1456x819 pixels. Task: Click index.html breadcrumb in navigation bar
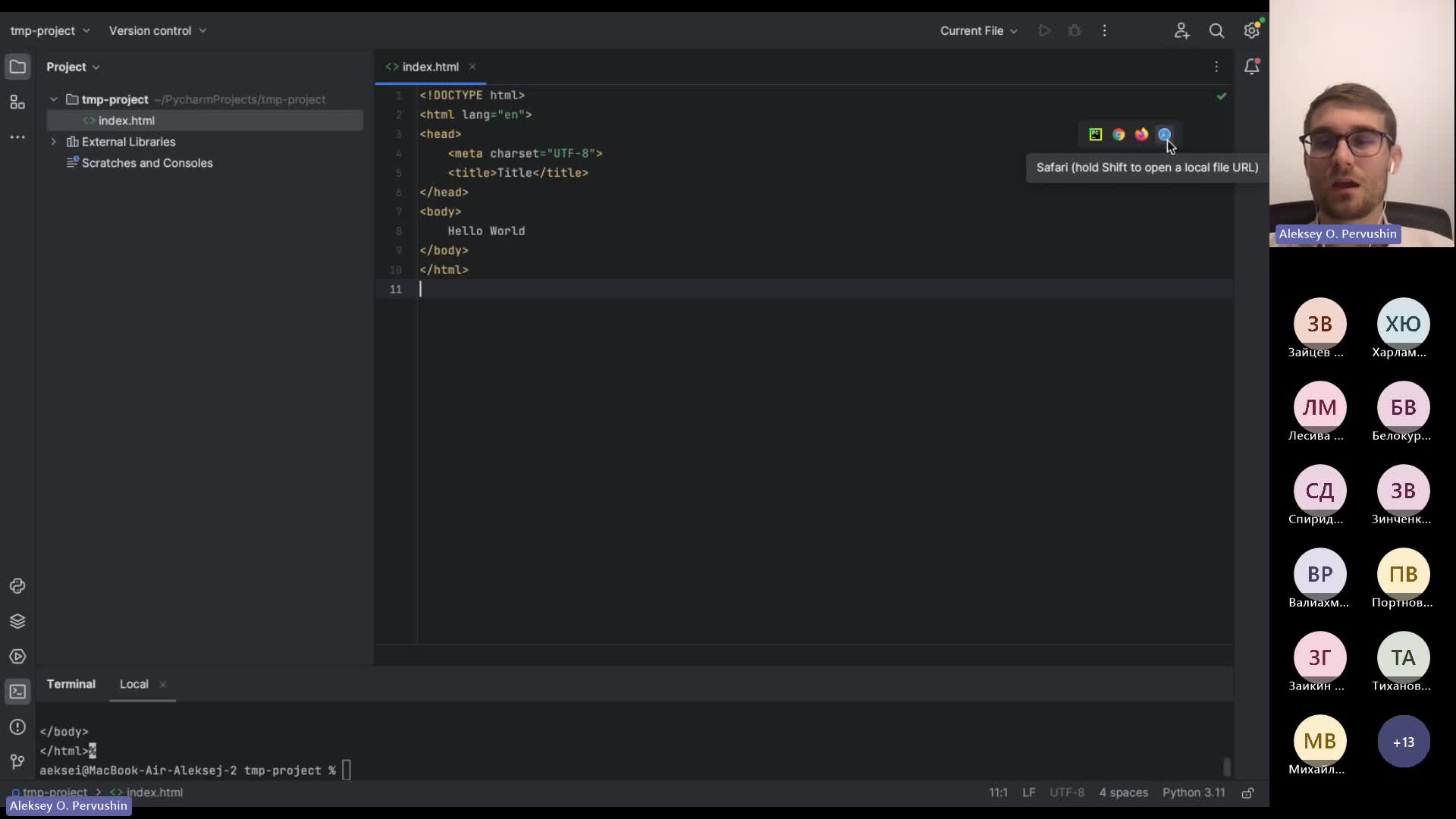147,792
